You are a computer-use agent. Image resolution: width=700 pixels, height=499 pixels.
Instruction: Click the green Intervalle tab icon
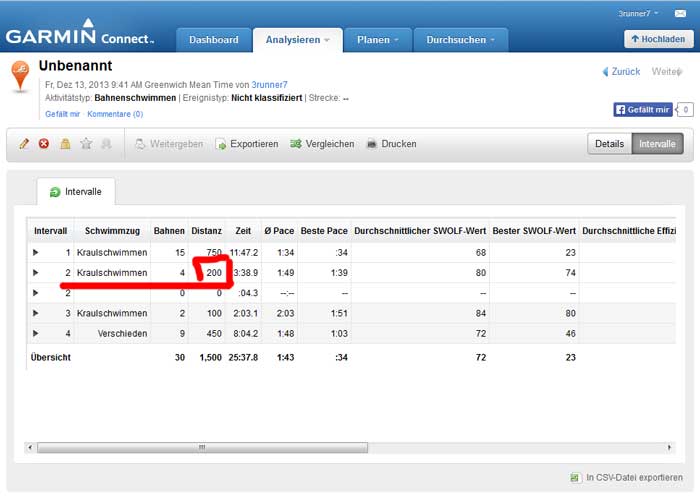pyautogui.click(x=55, y=192)
